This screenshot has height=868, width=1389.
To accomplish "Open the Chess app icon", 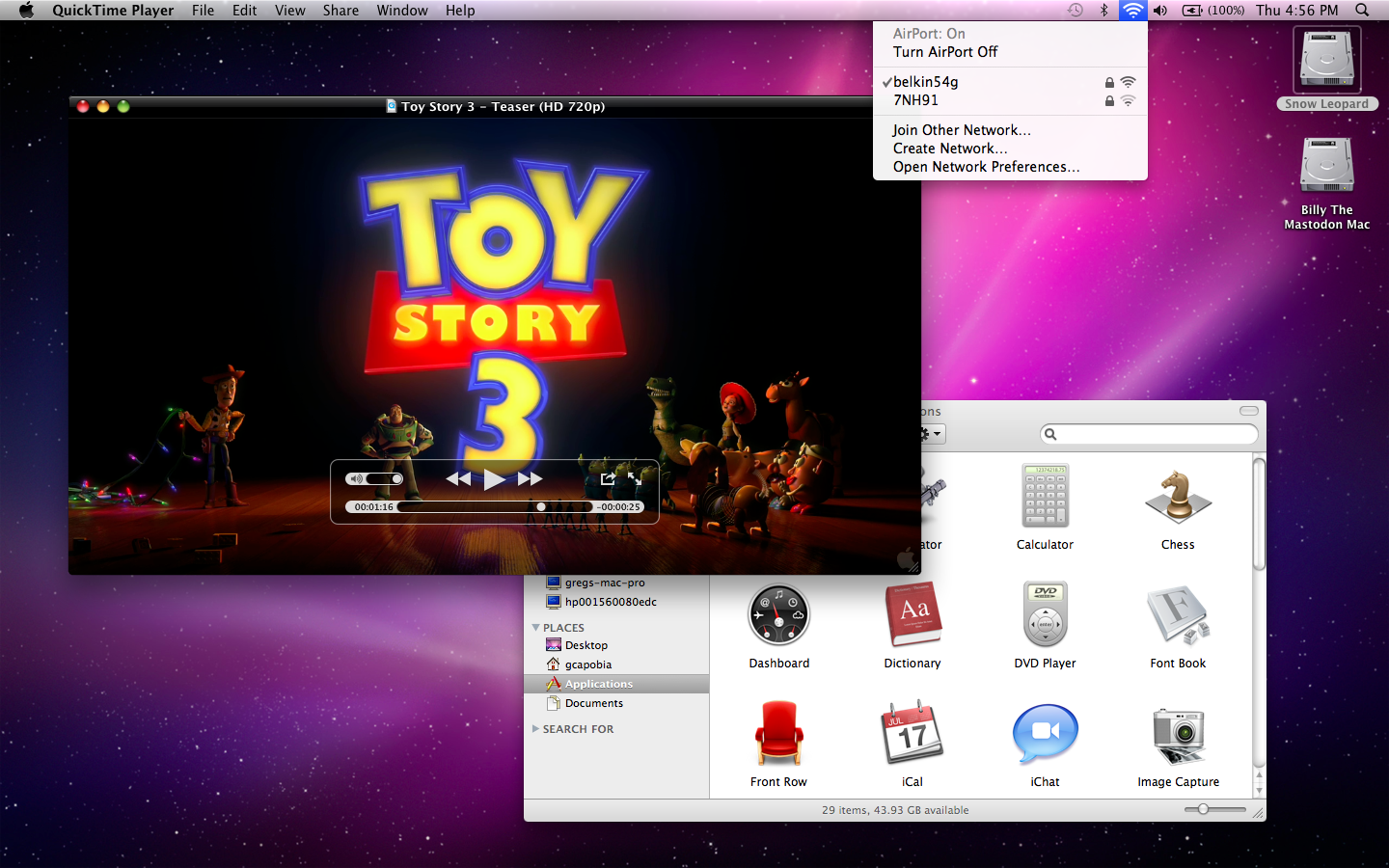I will (1178, 496).
